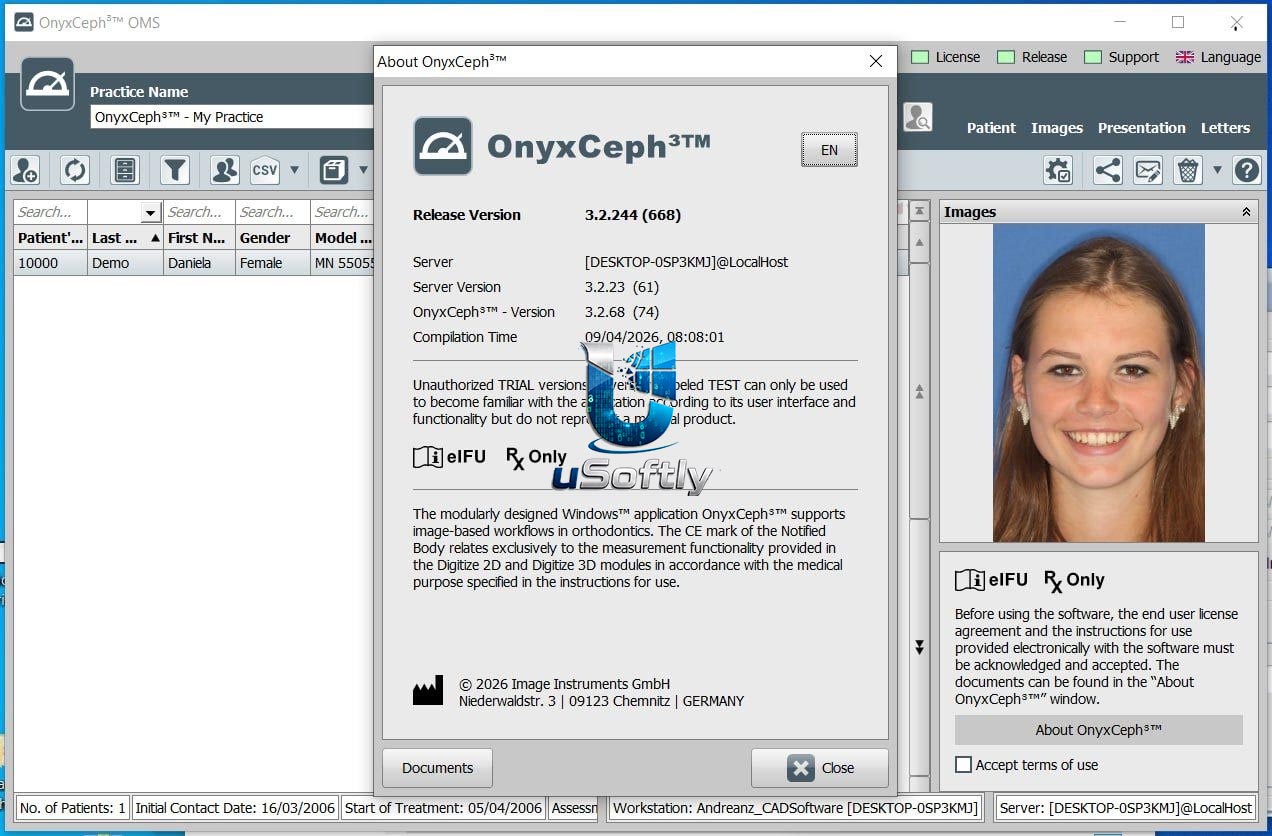Open the file cabinet archive icon
This screenshot has height=836, width=1272.
(x=125, y=170)
